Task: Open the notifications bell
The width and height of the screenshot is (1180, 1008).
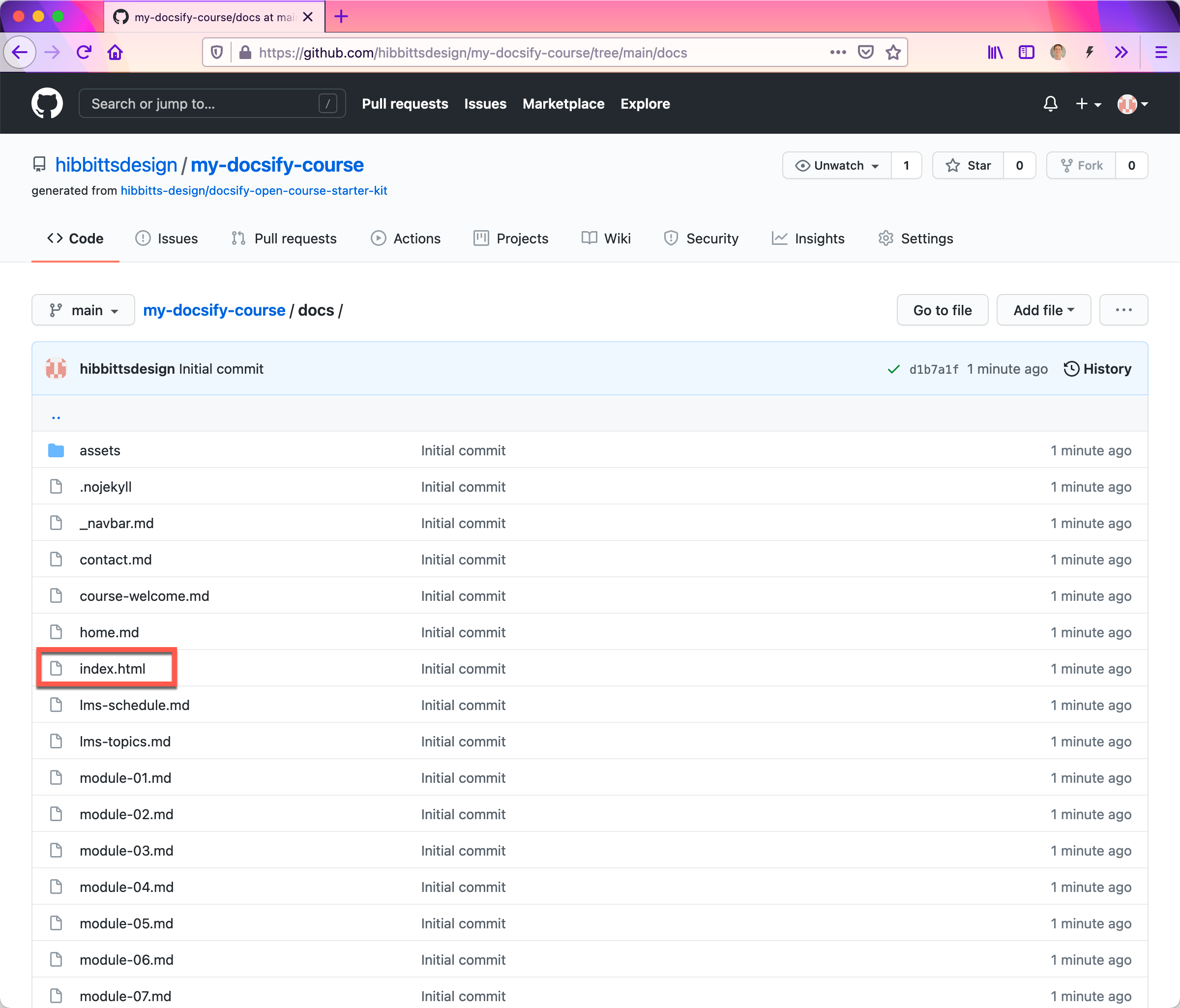Action: tap(1050, 103)
